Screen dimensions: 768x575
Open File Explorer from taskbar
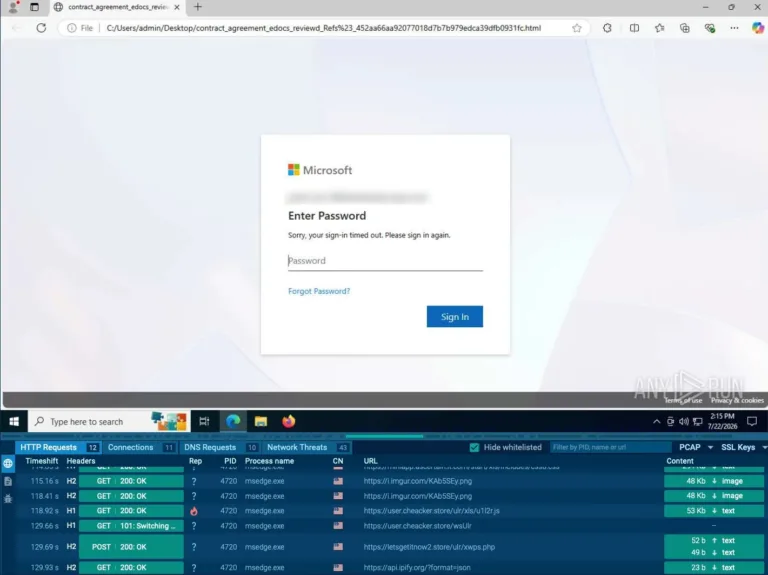coord(261,421)
